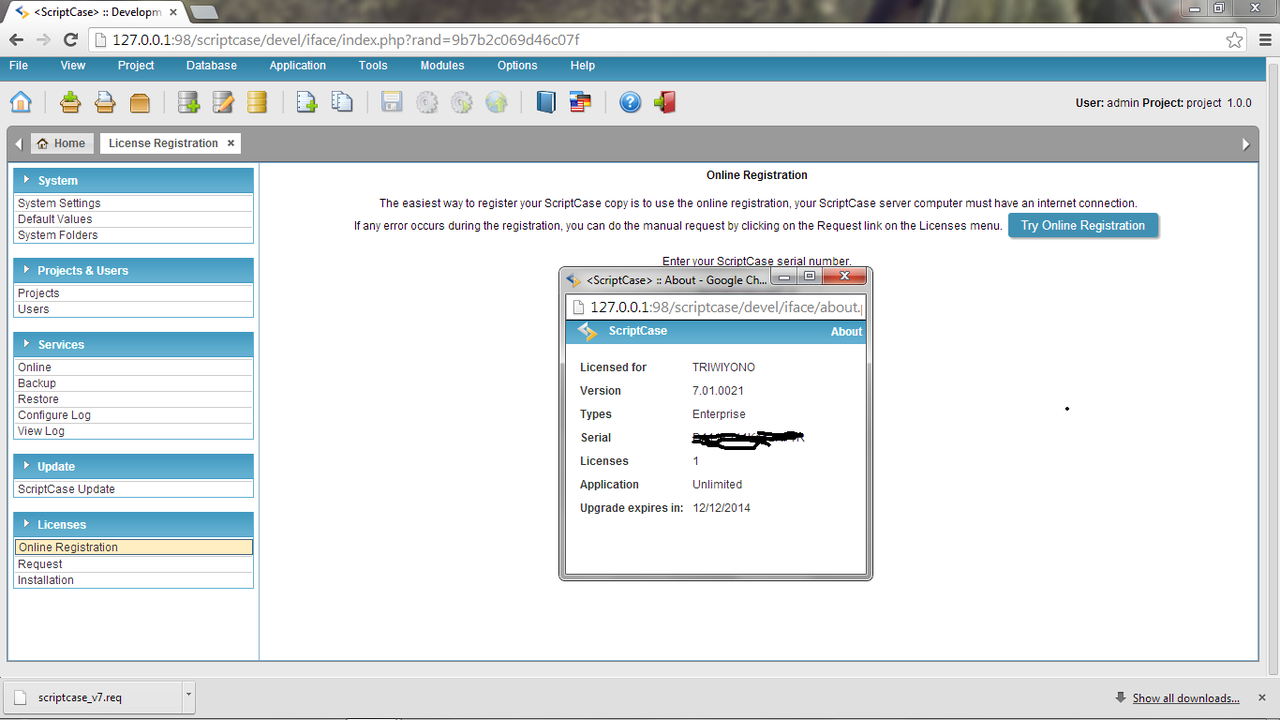The width and height of the screenshot is (1280, 720).
Task: Click Try Online Registration button
Action: click(x=1083, y=225)
